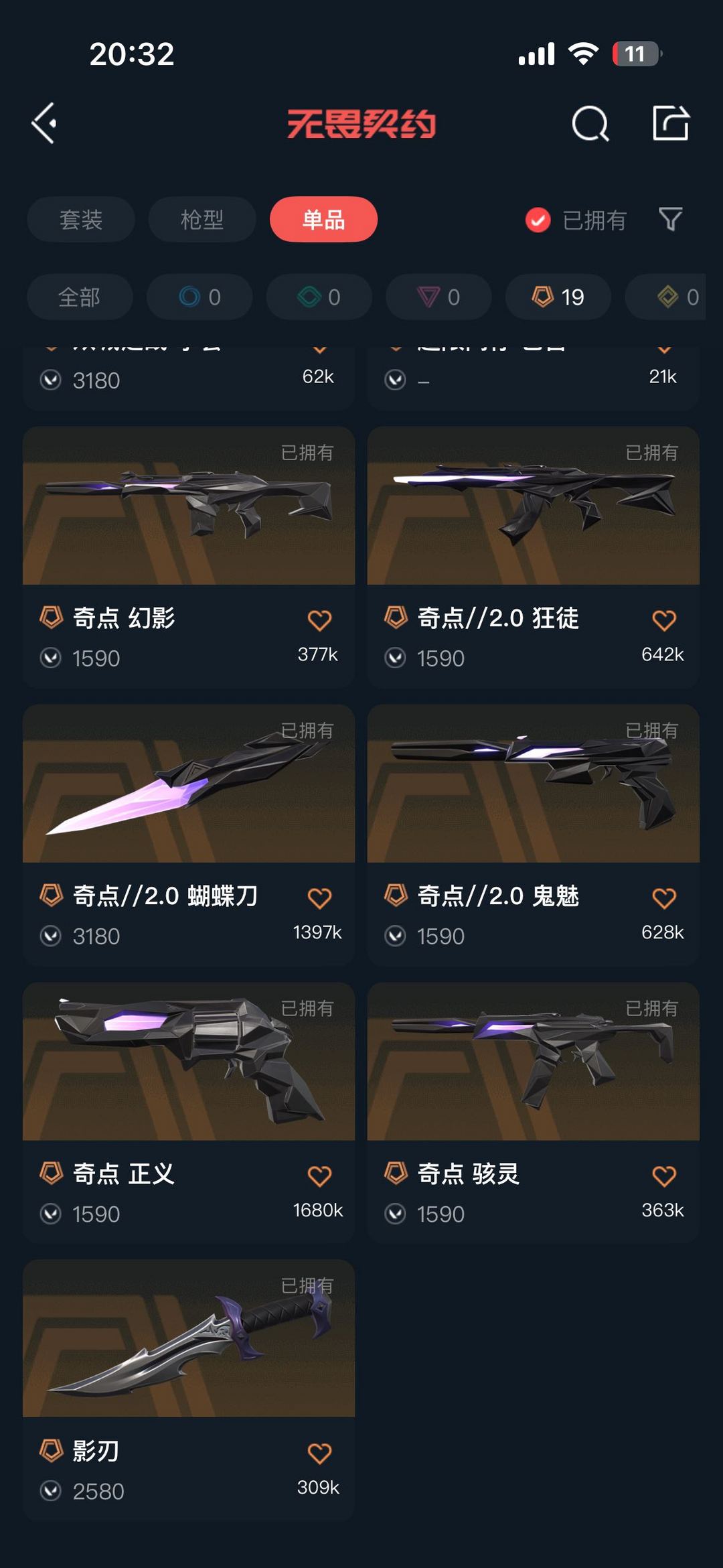Like the 奇点 正义 heart icon
The height and width of the screenshot is (1568, 723).
click(319, 1176)
